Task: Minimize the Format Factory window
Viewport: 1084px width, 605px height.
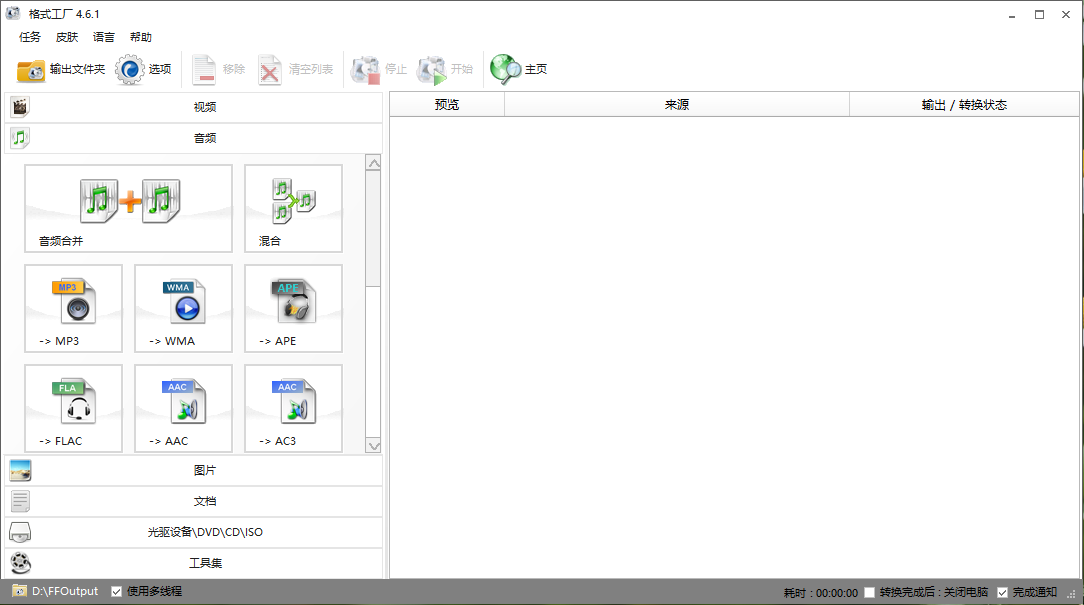Action: 1012,15
